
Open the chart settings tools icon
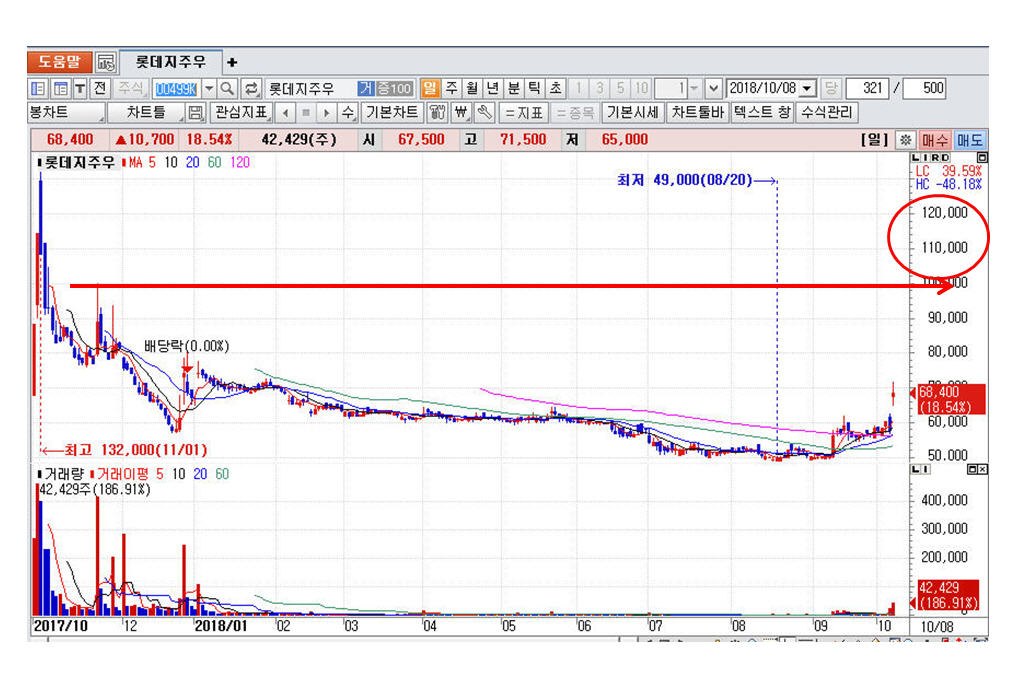click(x=437, y=112)
